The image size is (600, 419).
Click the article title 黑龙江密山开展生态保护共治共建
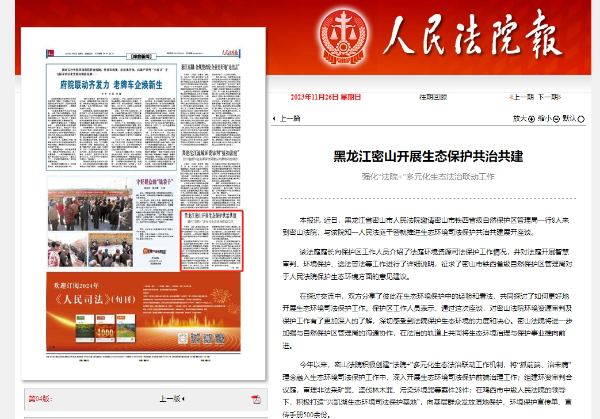pyautogui.click(x=428, y=157)
